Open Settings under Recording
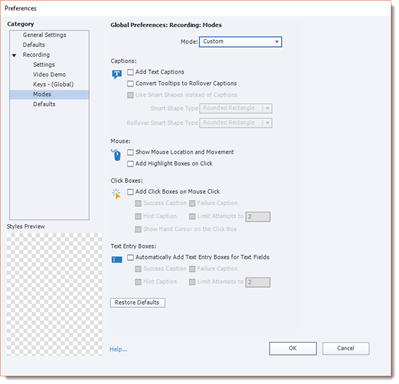This screenshot has width=399, height=384. (44, 65)
